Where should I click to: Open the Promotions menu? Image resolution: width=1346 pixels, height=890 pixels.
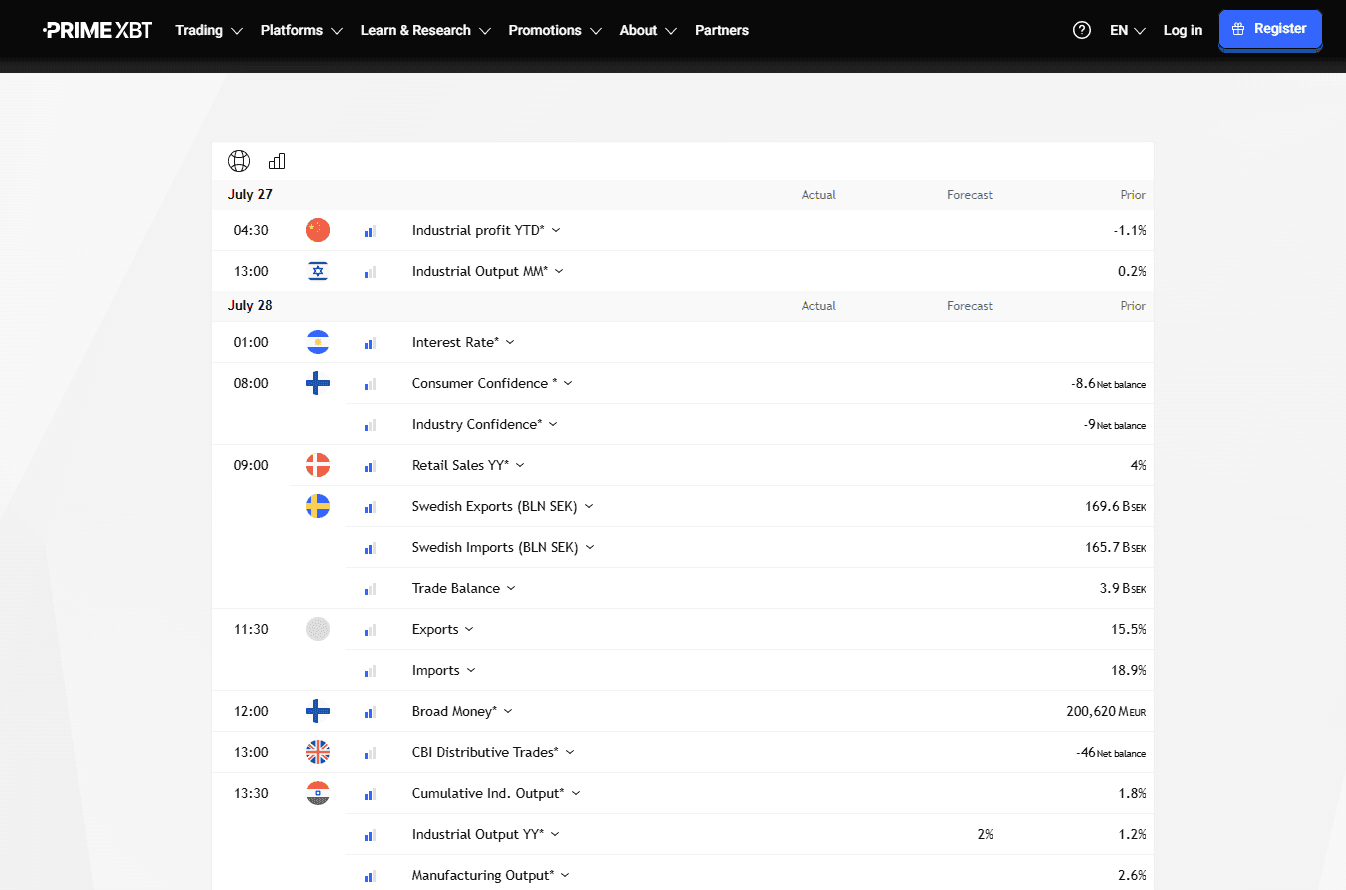tap(555, 30)
